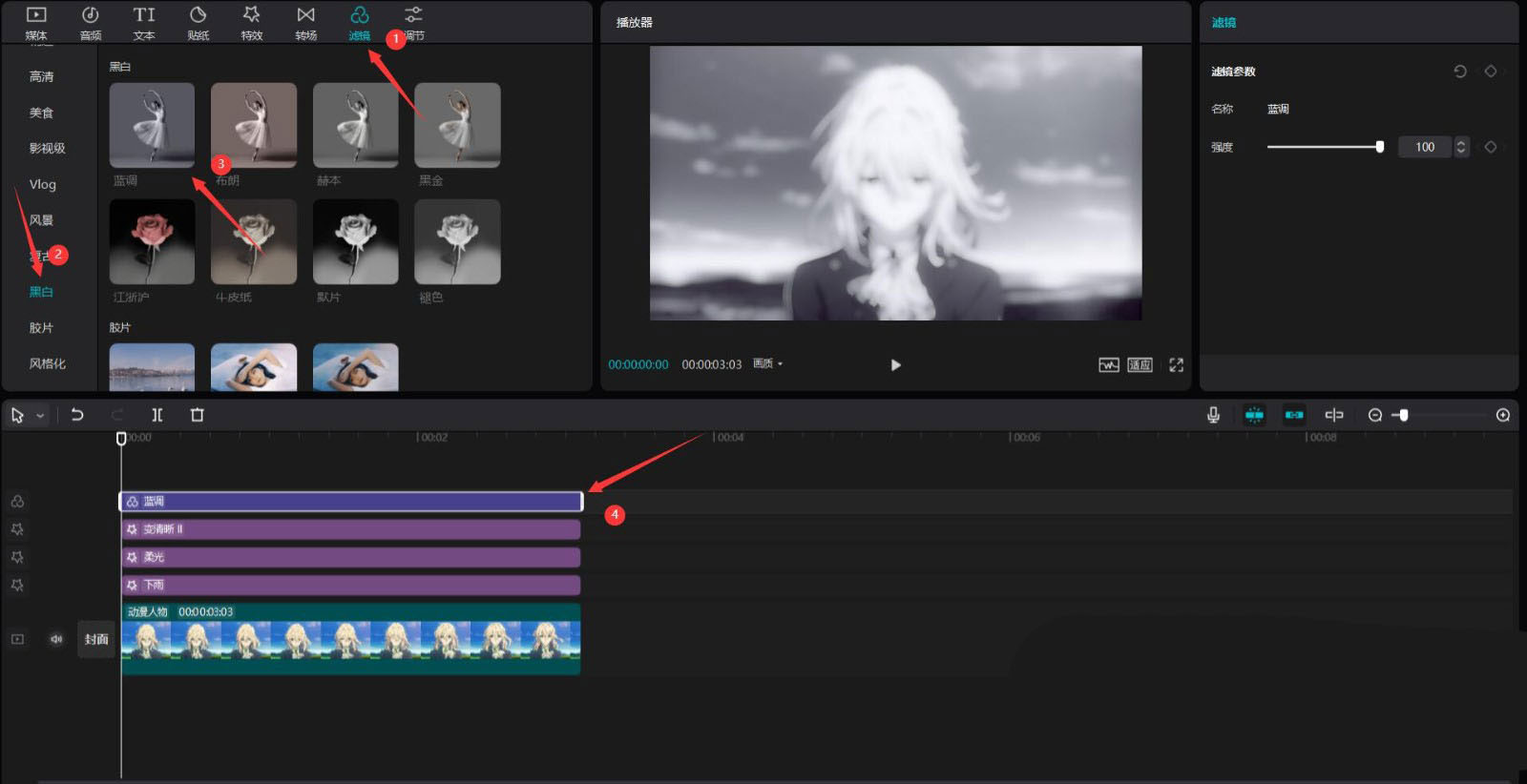Add keyframe for 滤镜参数 section
This screenshot has height=784, width=1527.
tap(1491, 72)
